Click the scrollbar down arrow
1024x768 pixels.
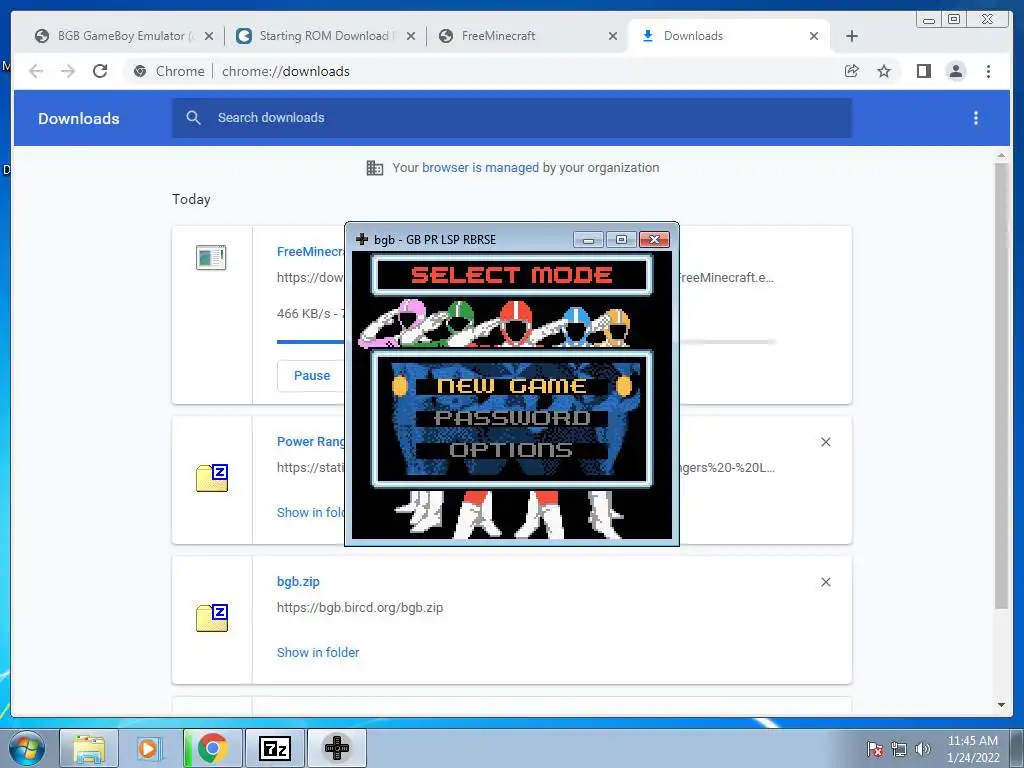coord(1001,705)
